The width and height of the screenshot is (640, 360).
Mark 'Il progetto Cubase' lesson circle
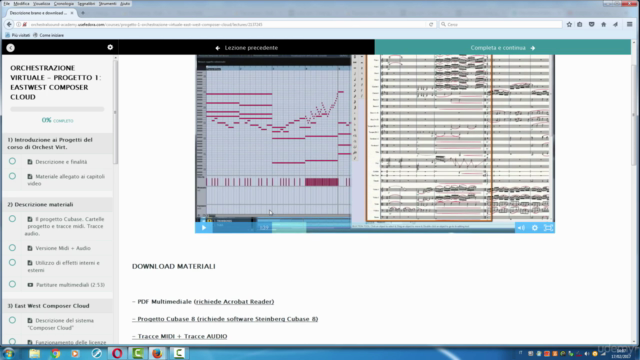point(13,219)
